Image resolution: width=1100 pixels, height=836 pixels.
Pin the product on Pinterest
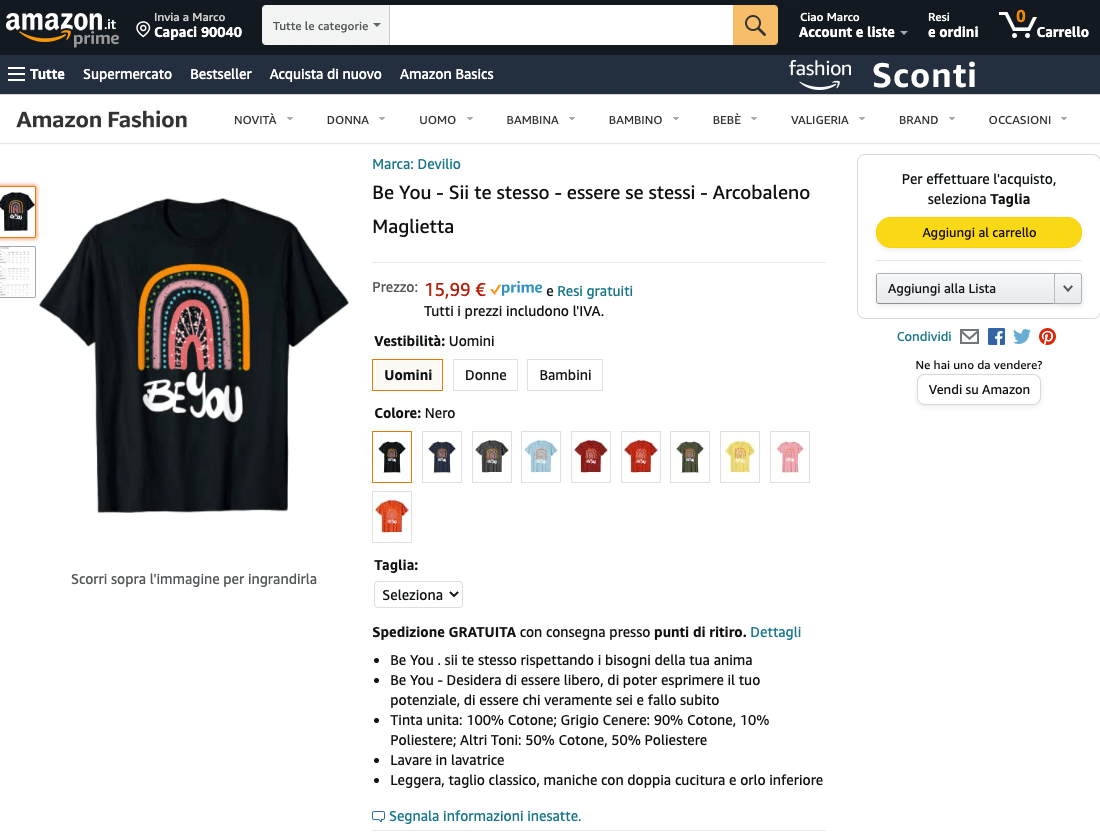click(1047, 336)
